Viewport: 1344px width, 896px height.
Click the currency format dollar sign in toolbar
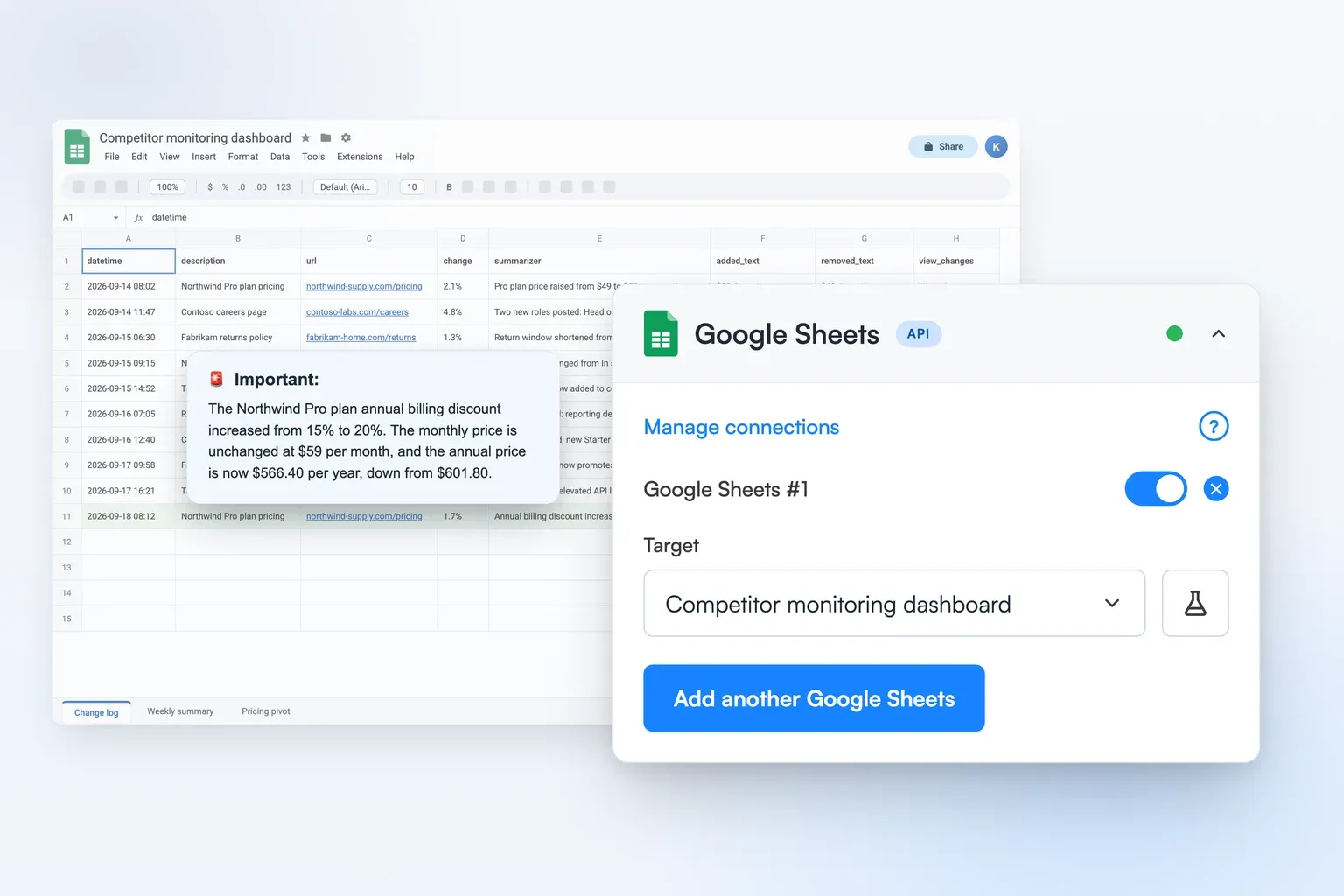[210, 186]
